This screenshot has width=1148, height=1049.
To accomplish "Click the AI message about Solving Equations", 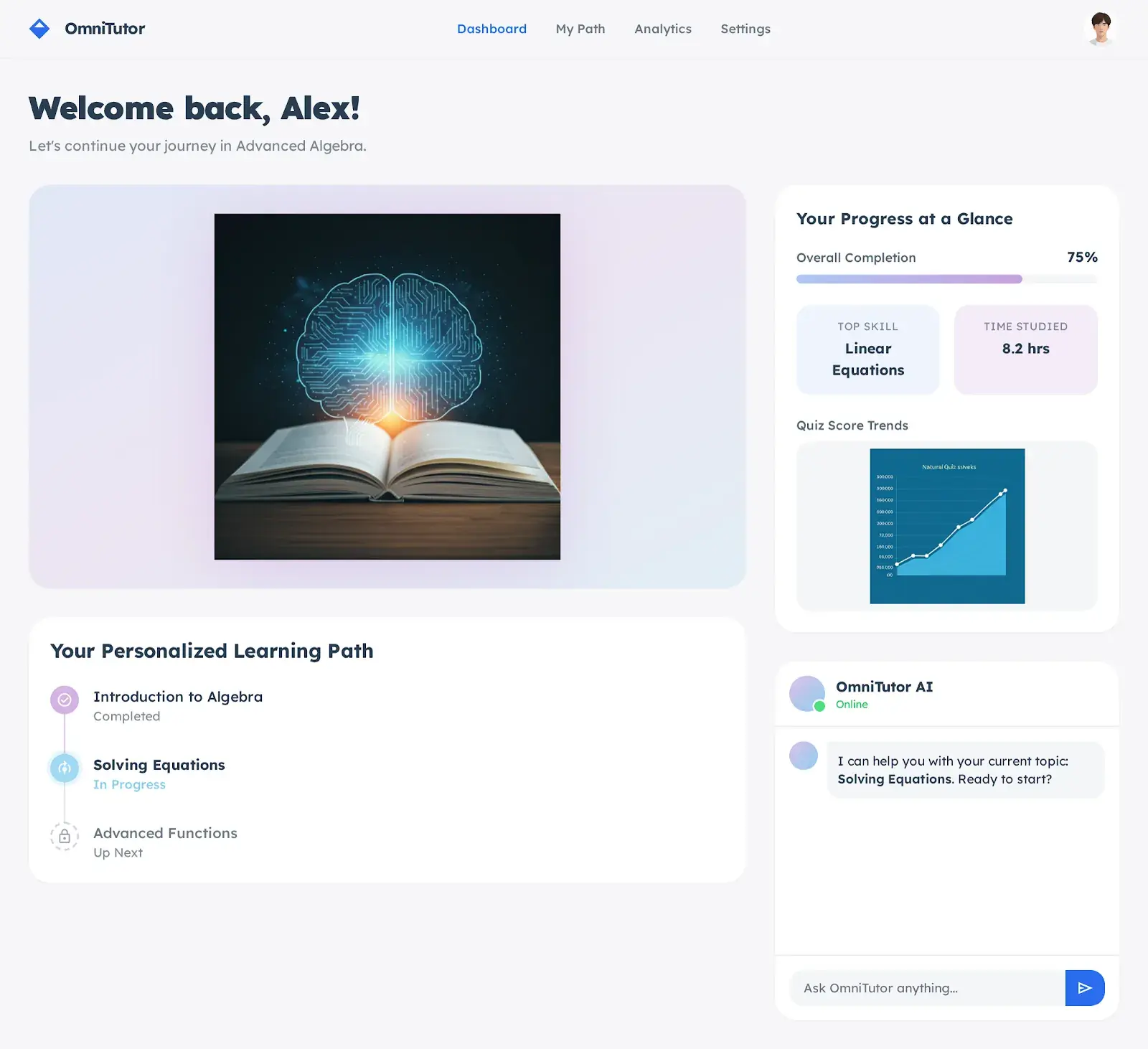I will pos(966,770).
